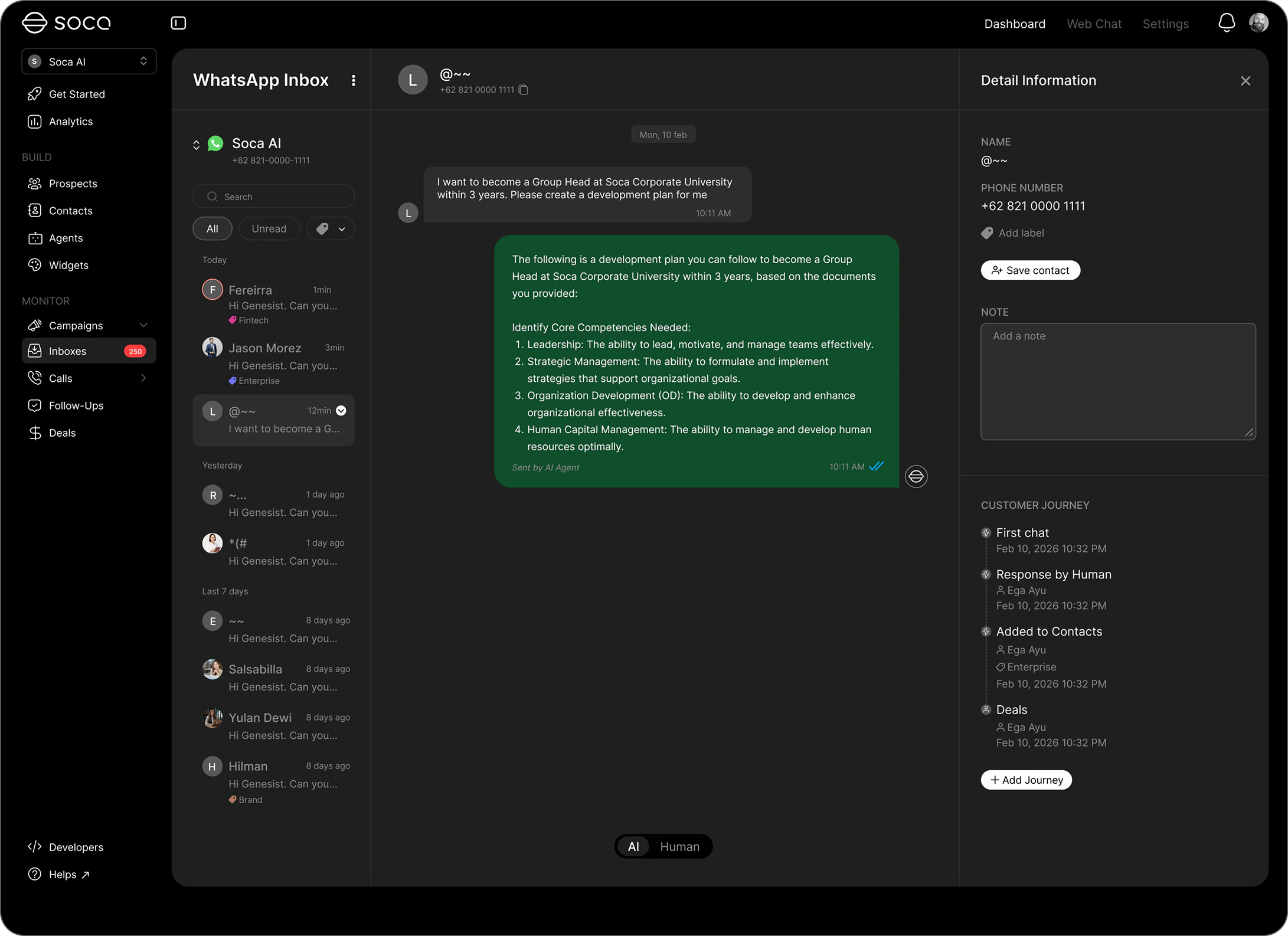Screen dimensions: 1288x936
Task: Open the Widgets sidebar item
Action: tap(68, 266)
